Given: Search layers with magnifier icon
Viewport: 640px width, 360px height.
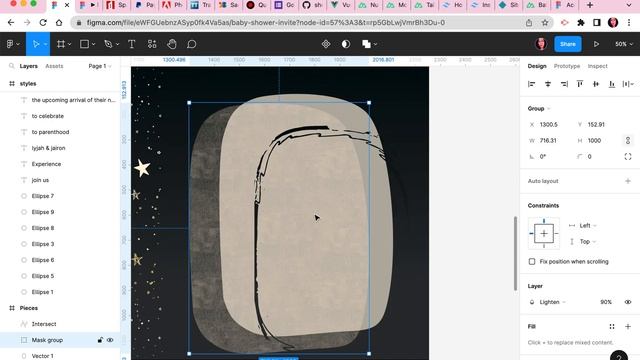Looking at the screenshot, I should [x=11, y=66].
